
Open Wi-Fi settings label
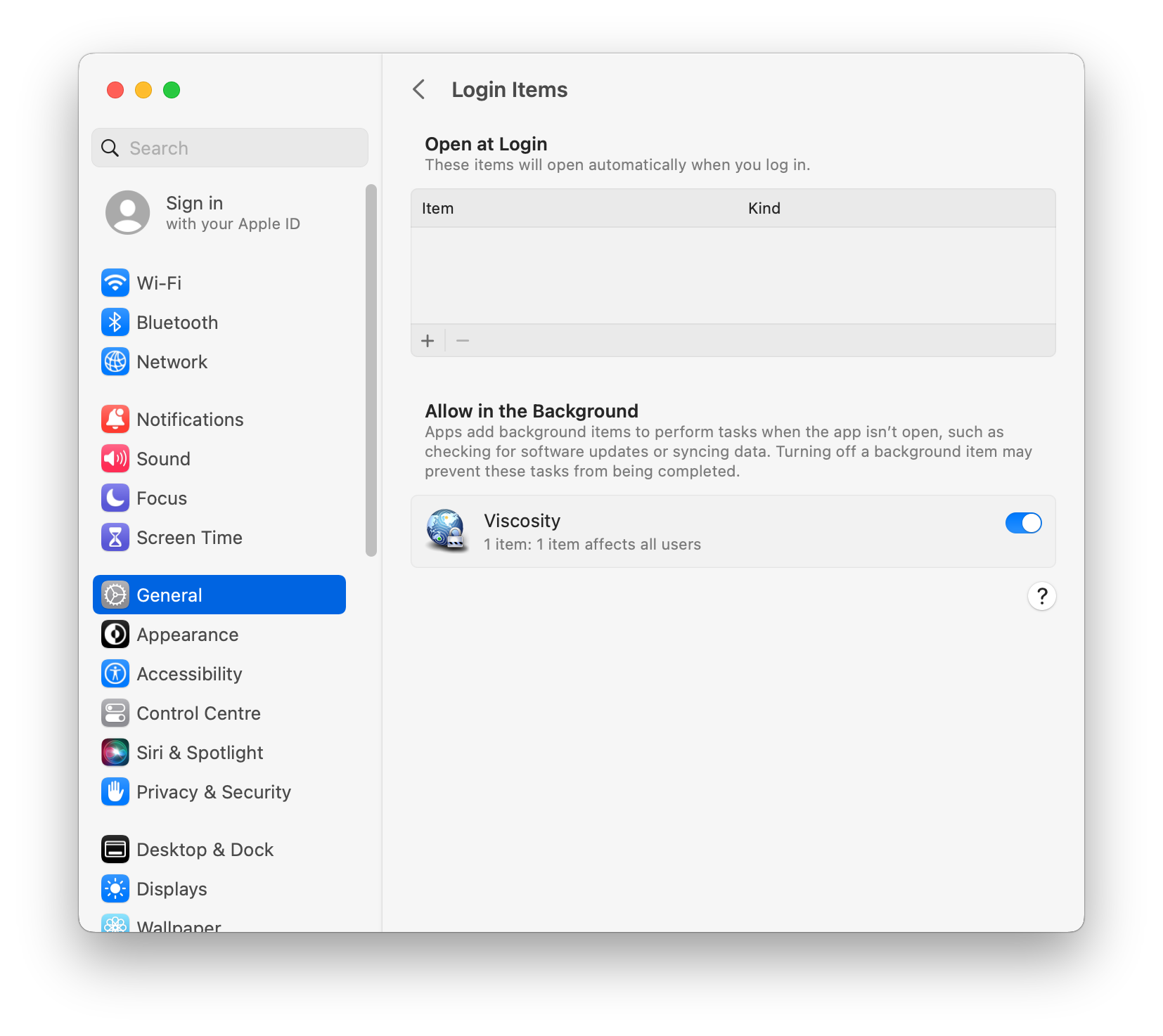pyautogui.click(x=160, y=283)
